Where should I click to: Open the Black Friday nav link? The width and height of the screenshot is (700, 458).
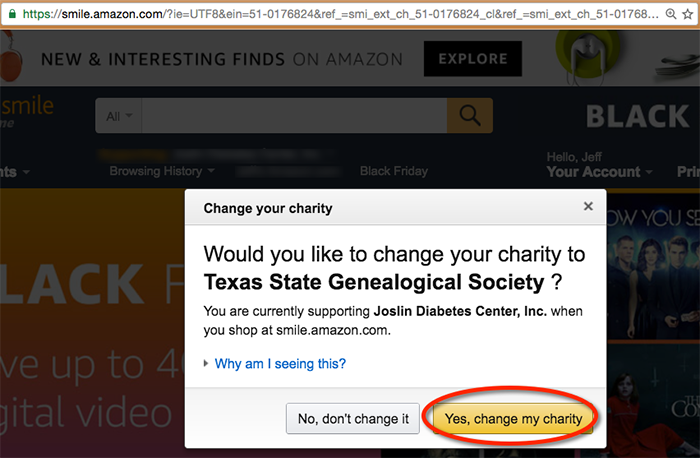click(x=393, y=171)
